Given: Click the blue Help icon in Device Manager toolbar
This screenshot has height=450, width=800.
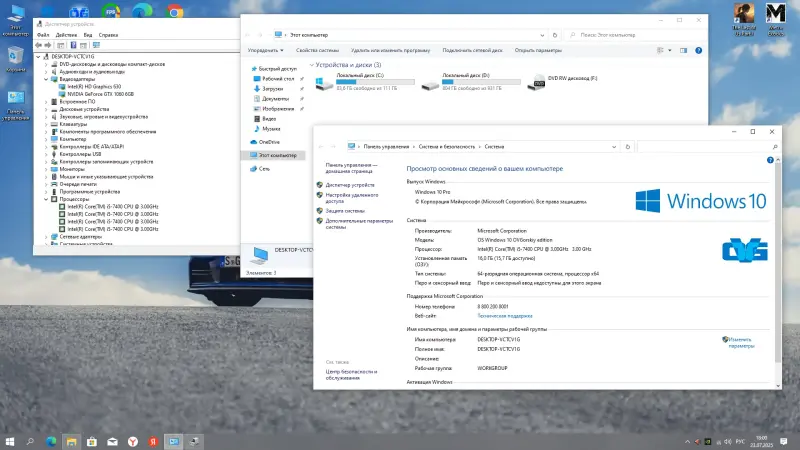Looking at the screenshot, I should pyautogui.click(x=73, y=45).
